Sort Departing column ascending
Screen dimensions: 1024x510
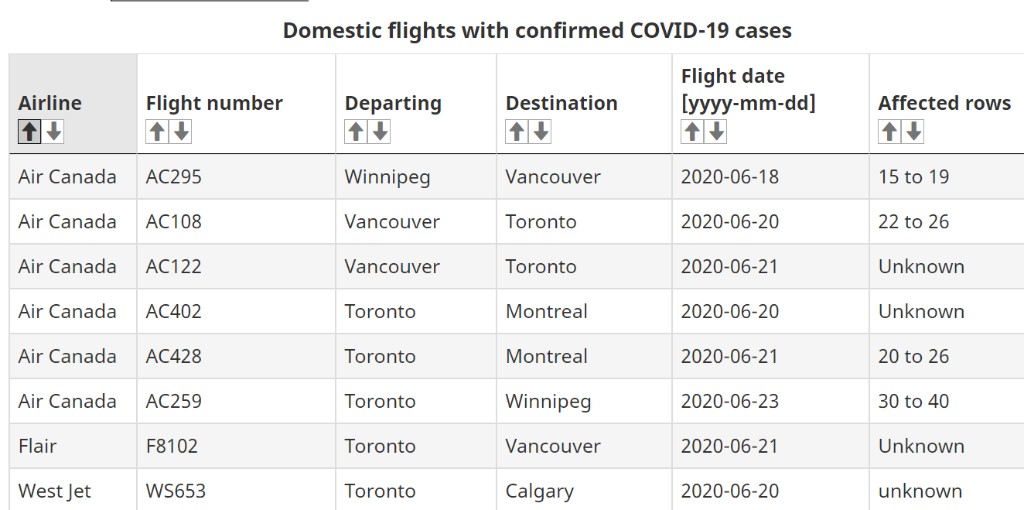(x=355, y=132)
